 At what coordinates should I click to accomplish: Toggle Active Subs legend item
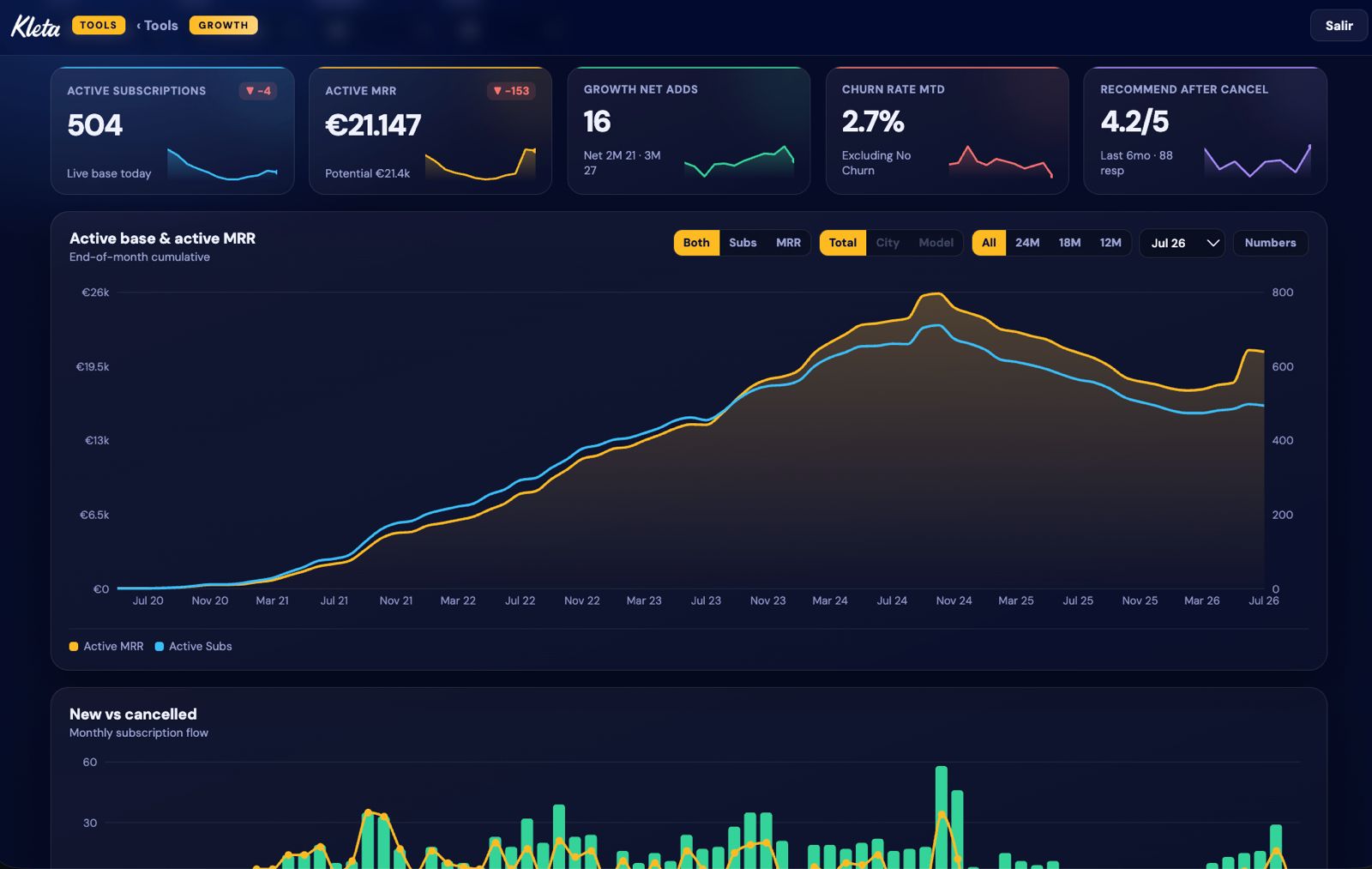pos(193,646)
